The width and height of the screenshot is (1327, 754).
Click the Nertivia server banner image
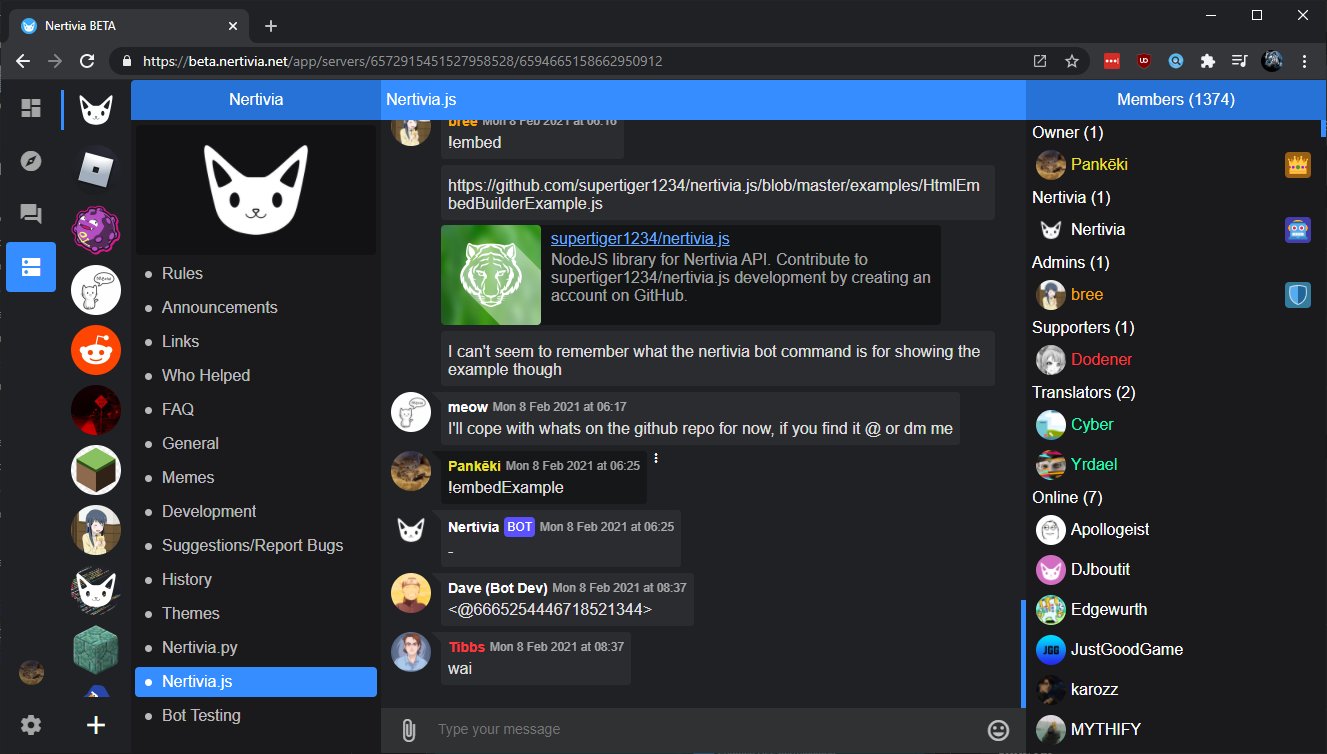256,190
